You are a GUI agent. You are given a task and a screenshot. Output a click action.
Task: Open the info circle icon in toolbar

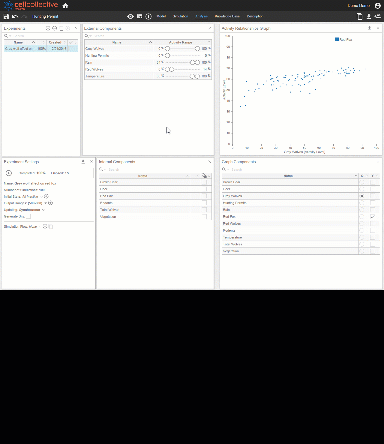click(x=148, y=16)
